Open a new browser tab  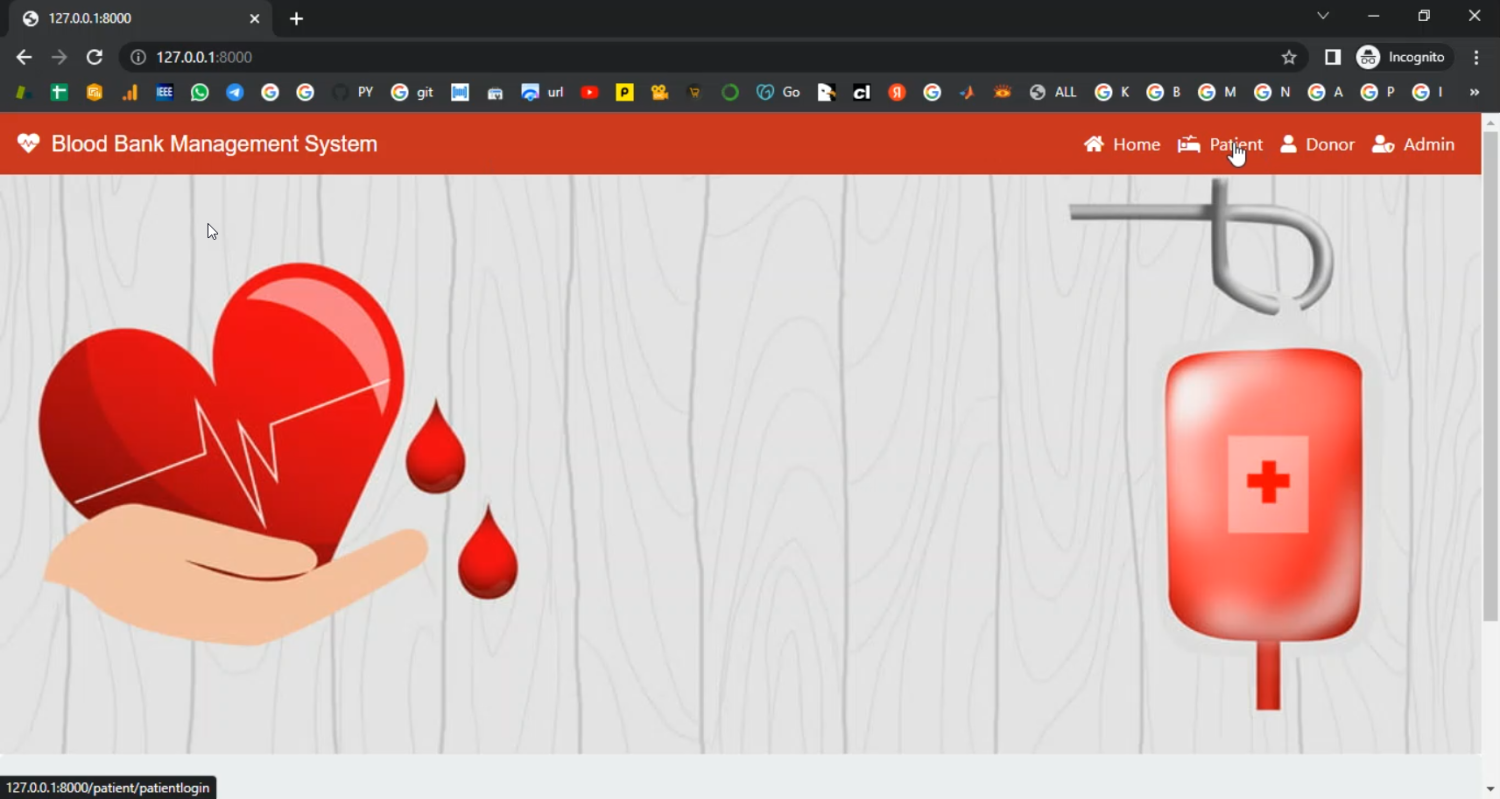[296, 18]
